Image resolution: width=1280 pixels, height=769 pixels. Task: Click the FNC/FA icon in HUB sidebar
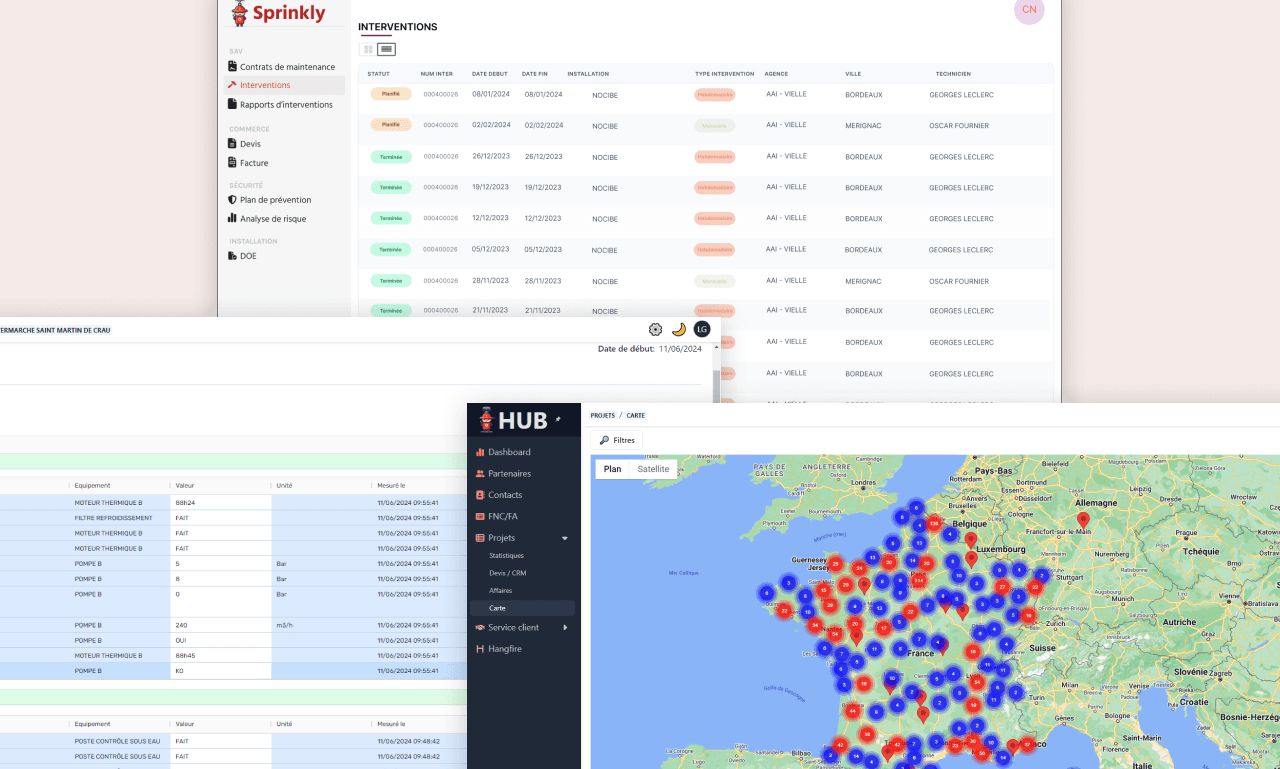[x=480, y=516]
